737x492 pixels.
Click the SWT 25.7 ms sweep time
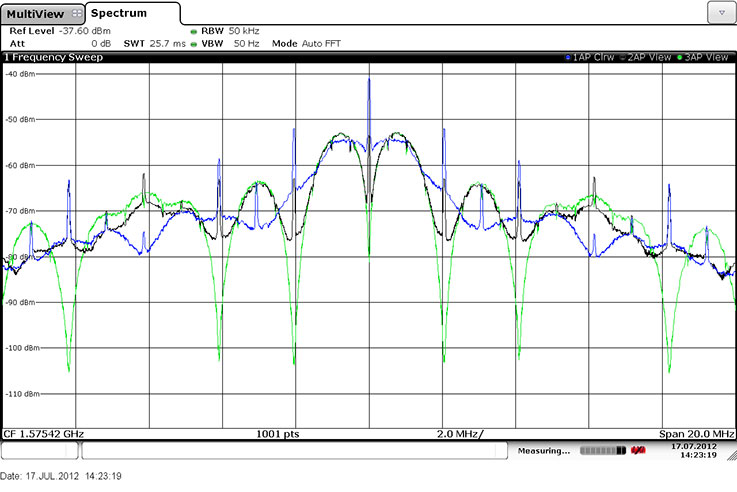tap(155, 44)
